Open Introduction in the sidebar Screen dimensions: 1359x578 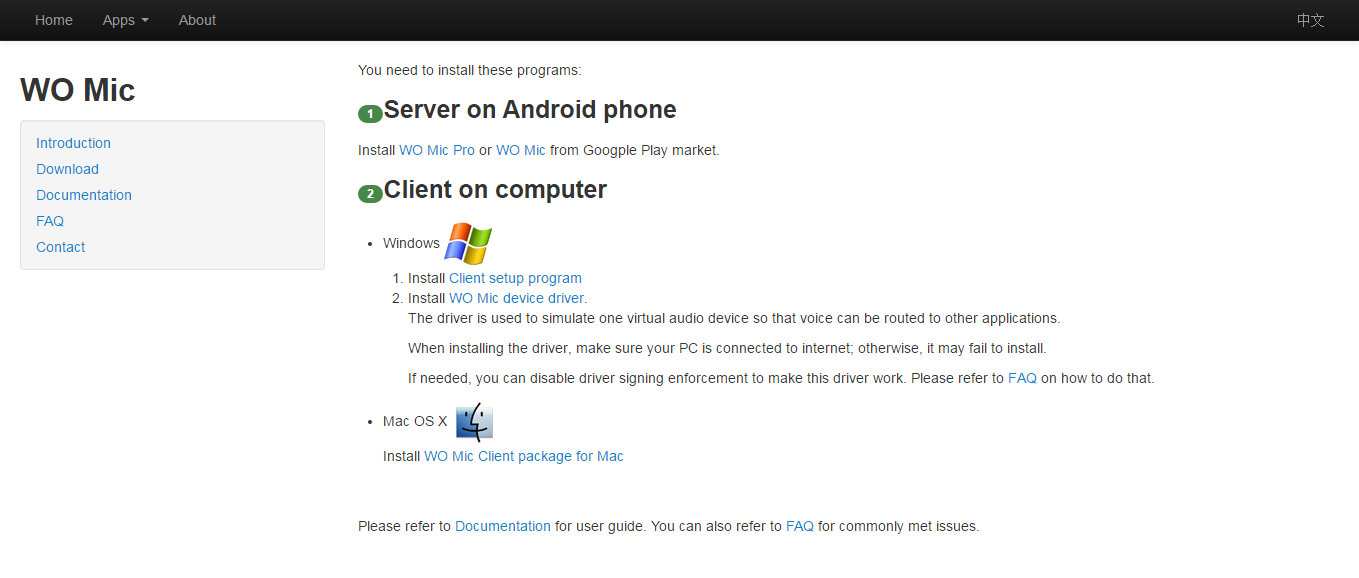click(73, 143)
